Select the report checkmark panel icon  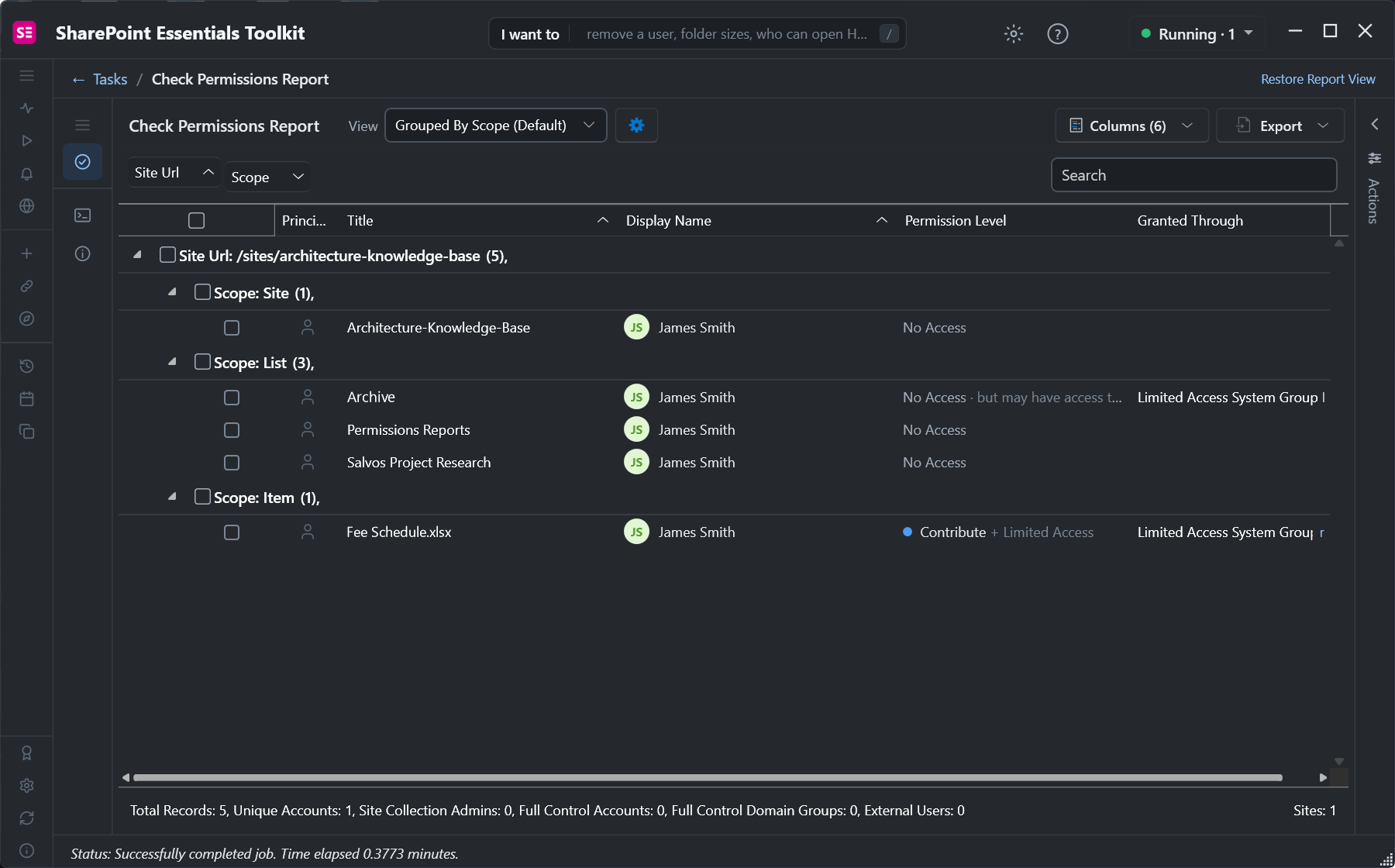(82, 162)
